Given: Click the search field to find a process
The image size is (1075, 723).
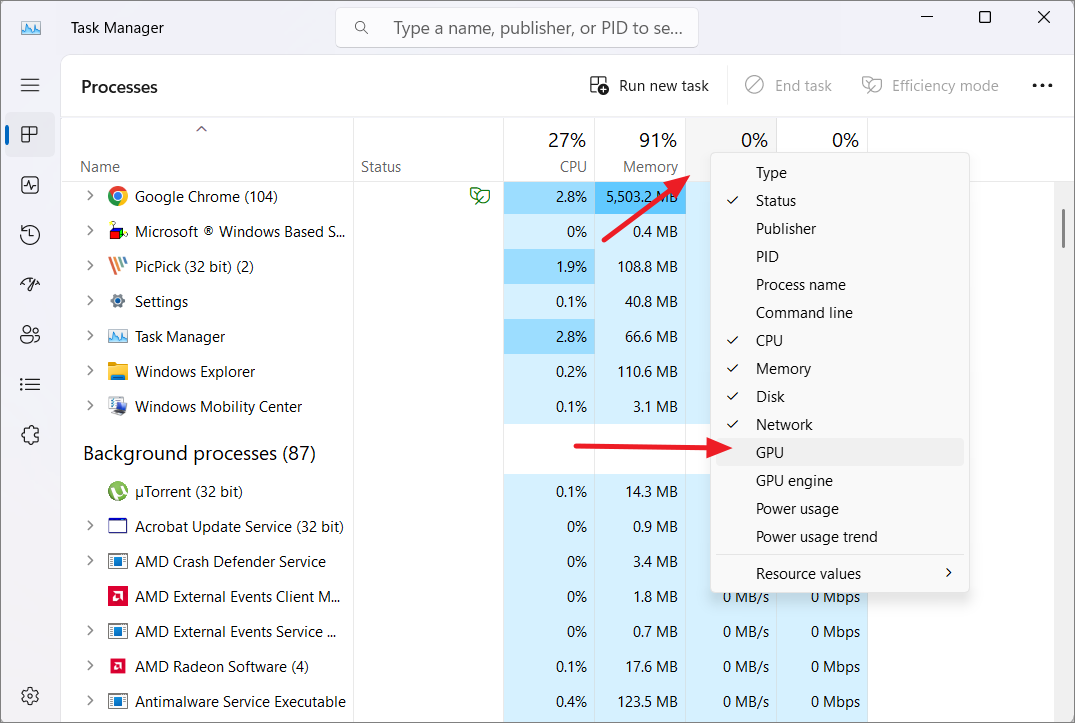Looking at the screenshot, I should coord(516,27).
